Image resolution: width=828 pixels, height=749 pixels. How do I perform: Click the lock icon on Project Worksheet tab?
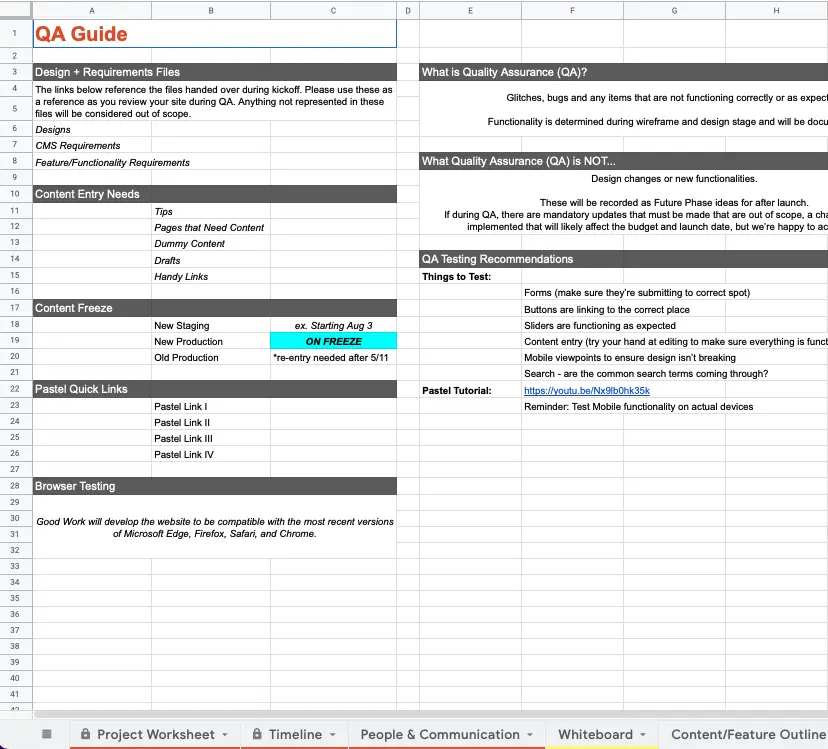click(x=85, y=734)
